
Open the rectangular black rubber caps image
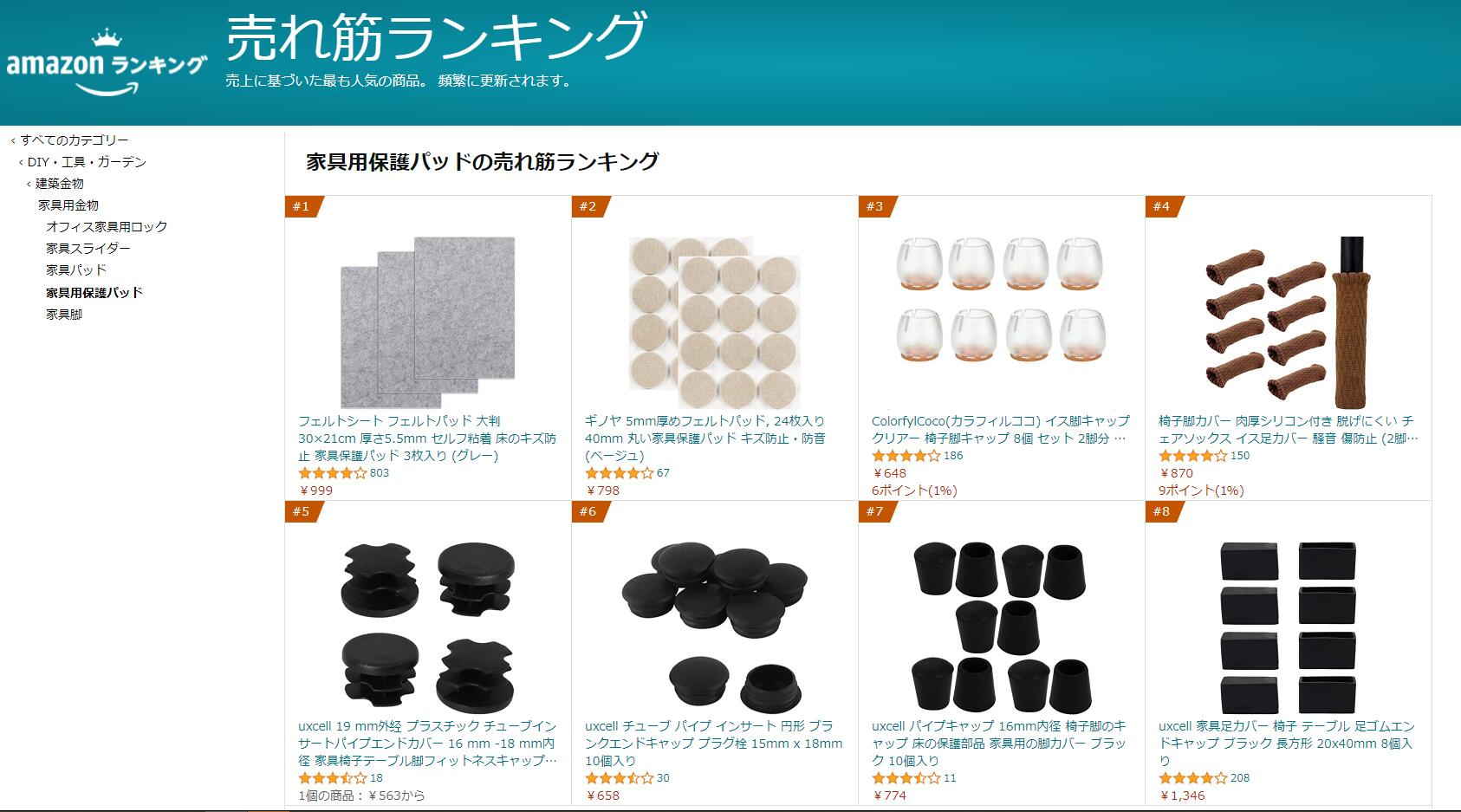tap(1288, 627)
